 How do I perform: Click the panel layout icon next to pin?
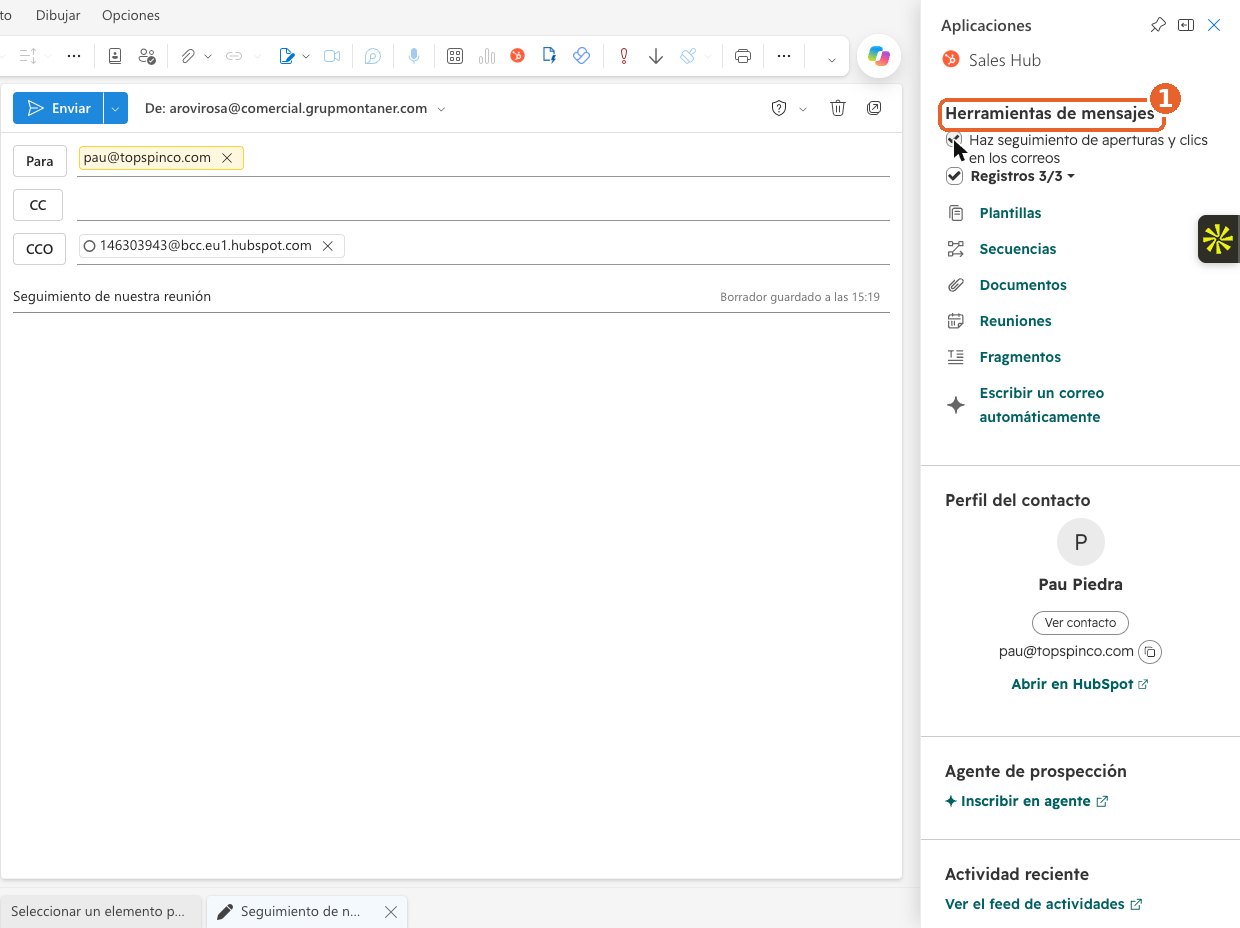pyautogui.click(x=1186, y=26)
